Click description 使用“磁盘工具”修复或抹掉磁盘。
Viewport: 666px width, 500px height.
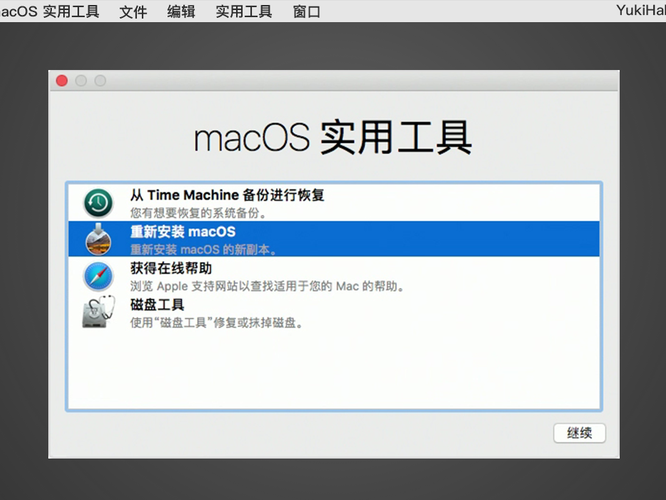[x=217, y=323]
